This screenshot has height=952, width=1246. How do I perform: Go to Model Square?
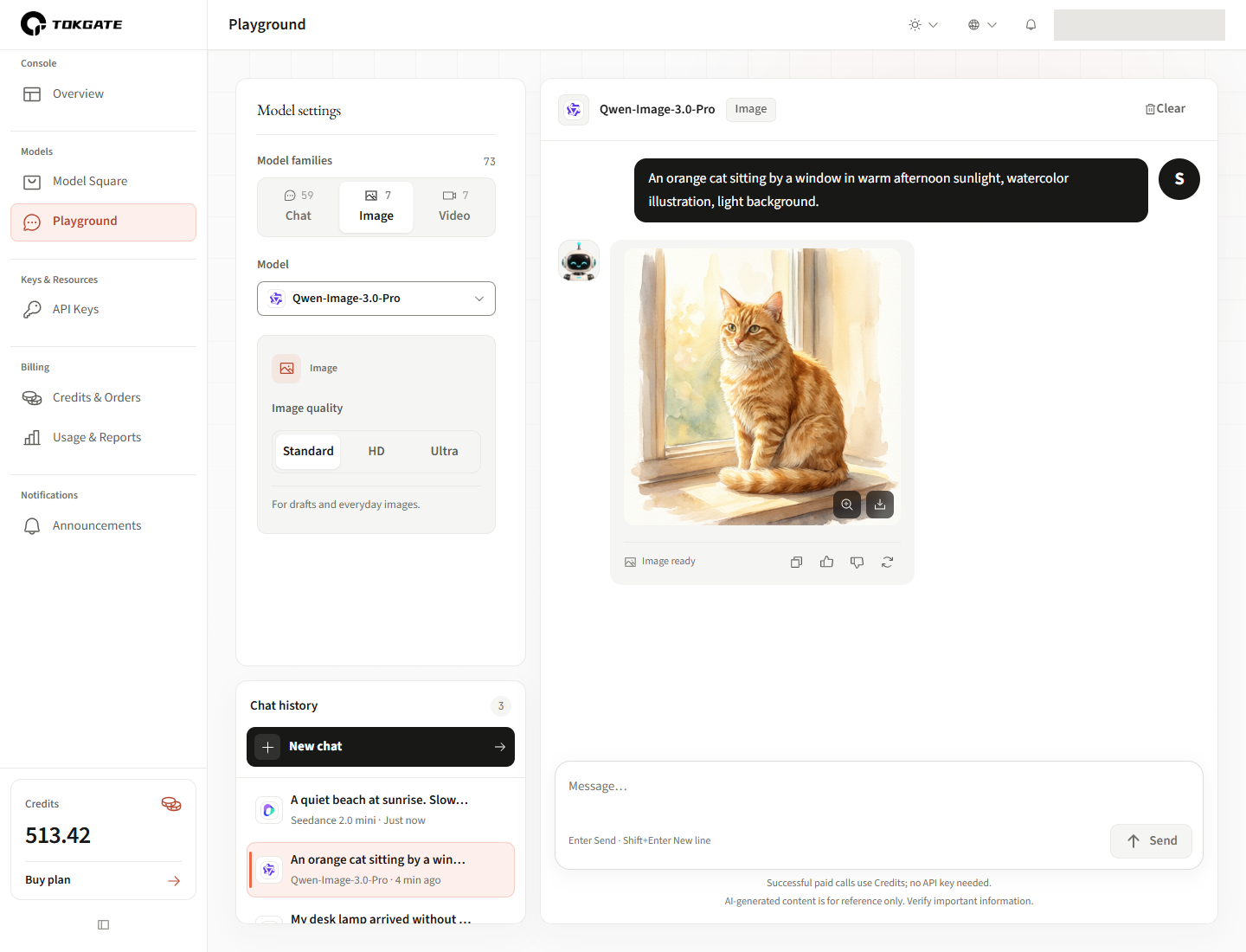[x=103, y=181]
